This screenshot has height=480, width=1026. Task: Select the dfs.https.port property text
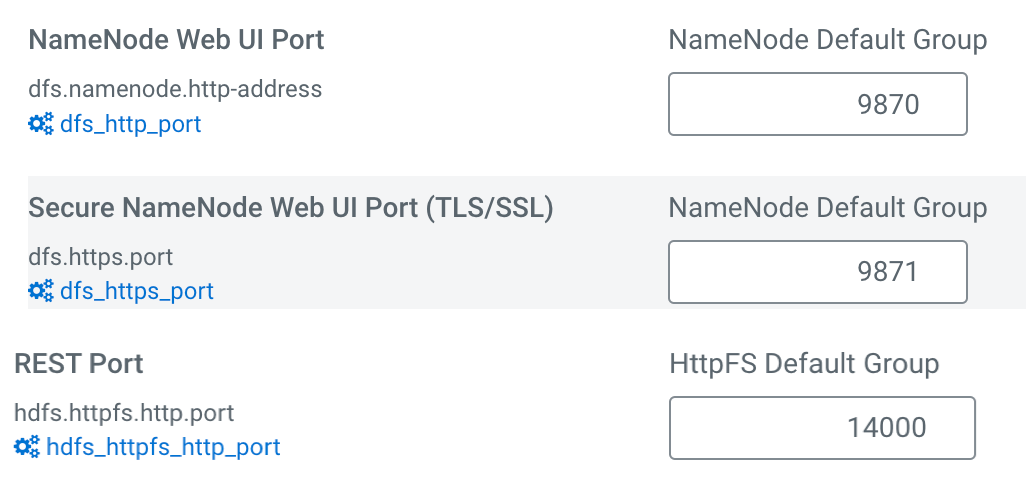point(100,256)
